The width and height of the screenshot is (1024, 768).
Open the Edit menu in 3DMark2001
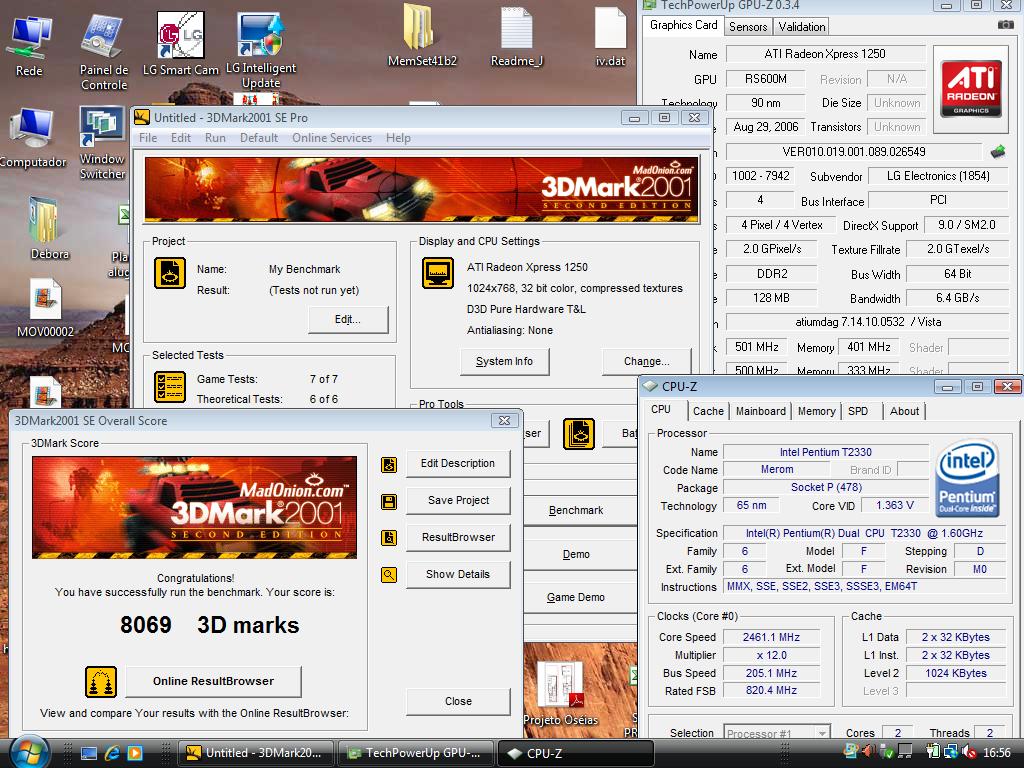pos(181,138)
